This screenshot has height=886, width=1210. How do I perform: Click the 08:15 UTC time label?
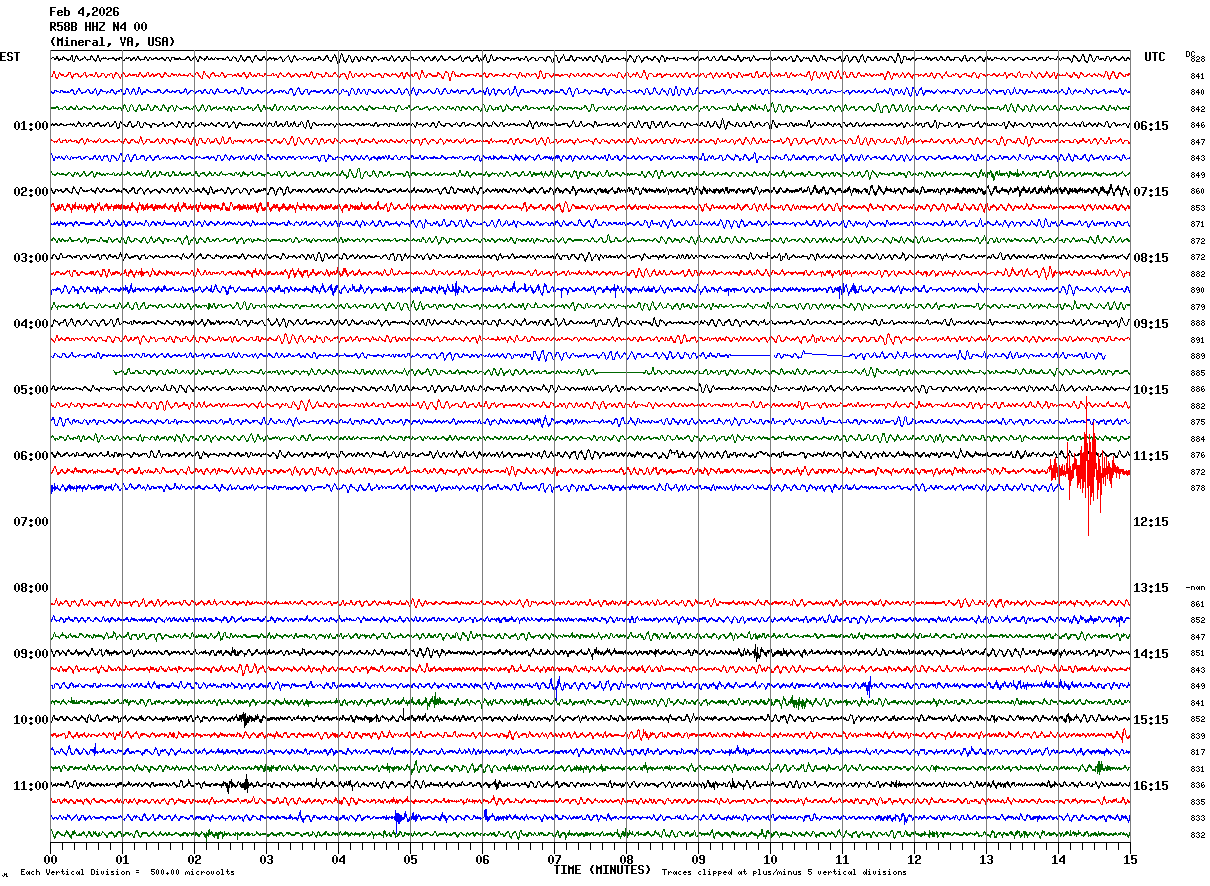(1151, 258)
